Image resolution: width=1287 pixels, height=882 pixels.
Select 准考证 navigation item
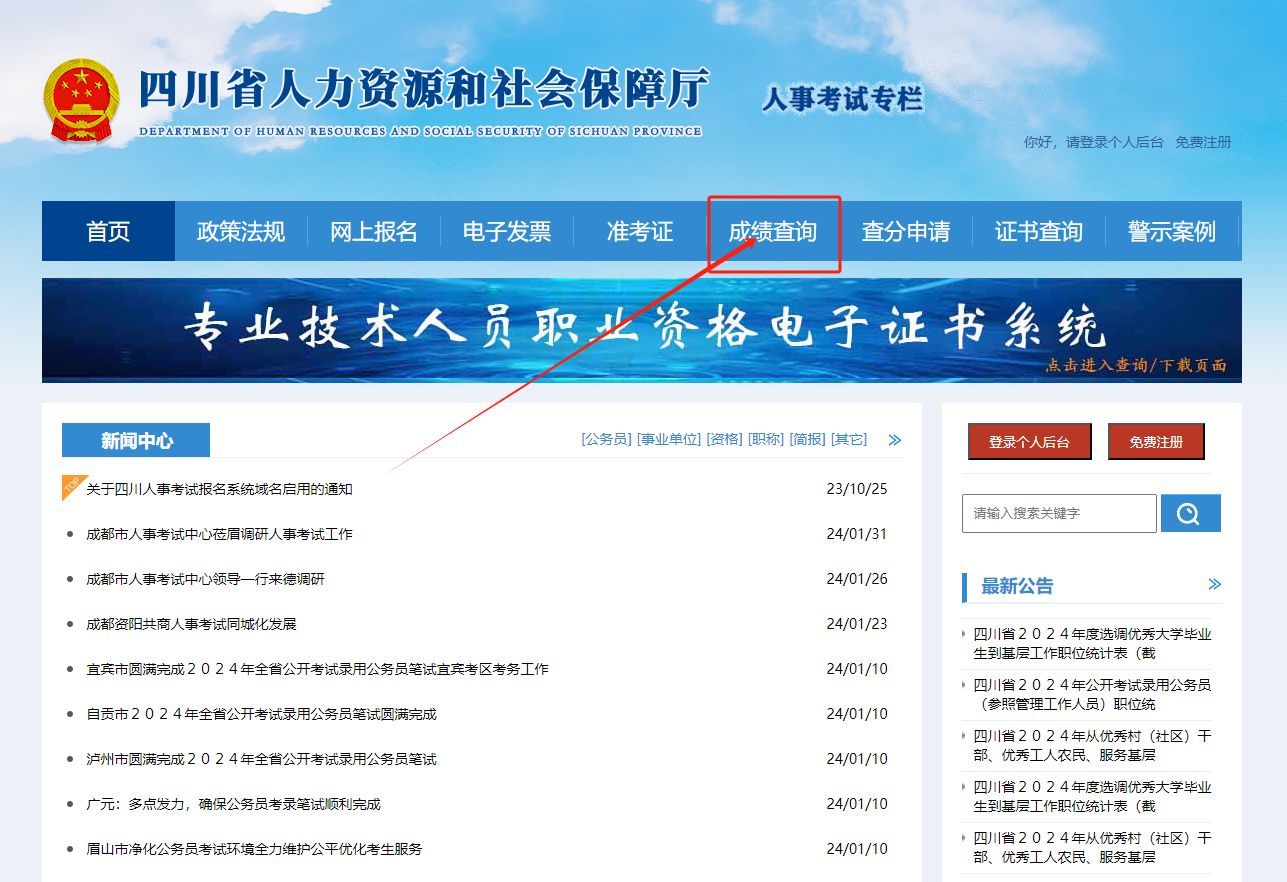pos(640,232)
